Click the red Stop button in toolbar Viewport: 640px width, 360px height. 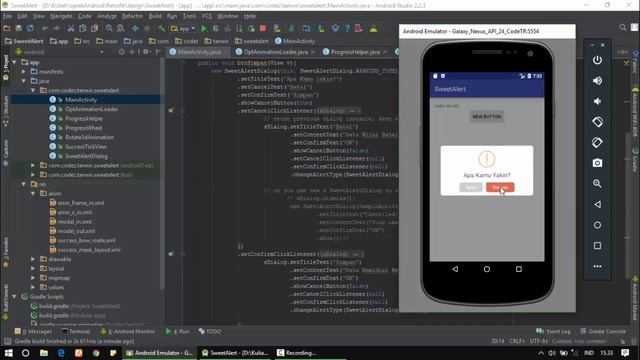[263, 29]
